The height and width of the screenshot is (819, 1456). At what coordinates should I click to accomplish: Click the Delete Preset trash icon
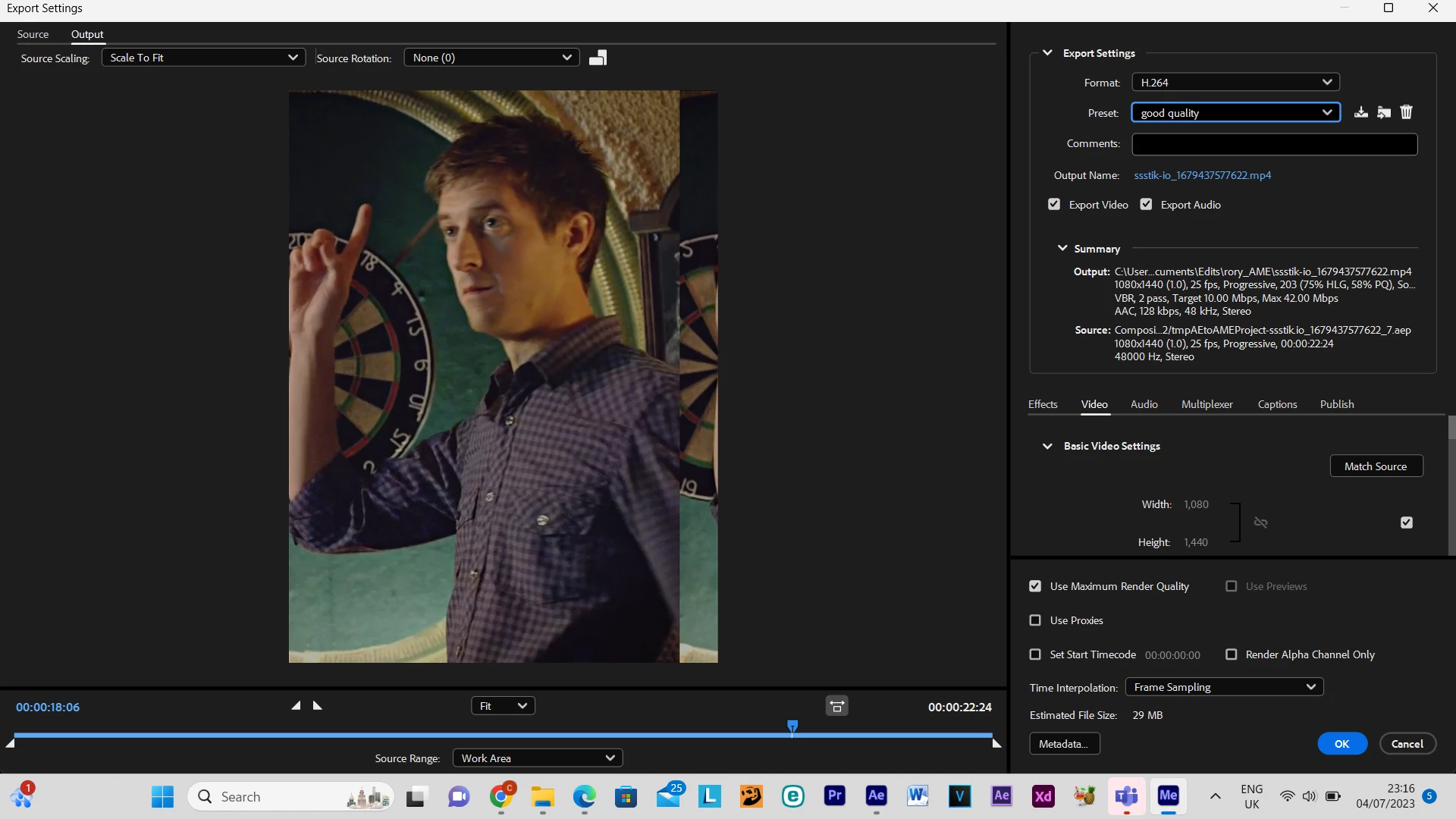(1407, 112)
